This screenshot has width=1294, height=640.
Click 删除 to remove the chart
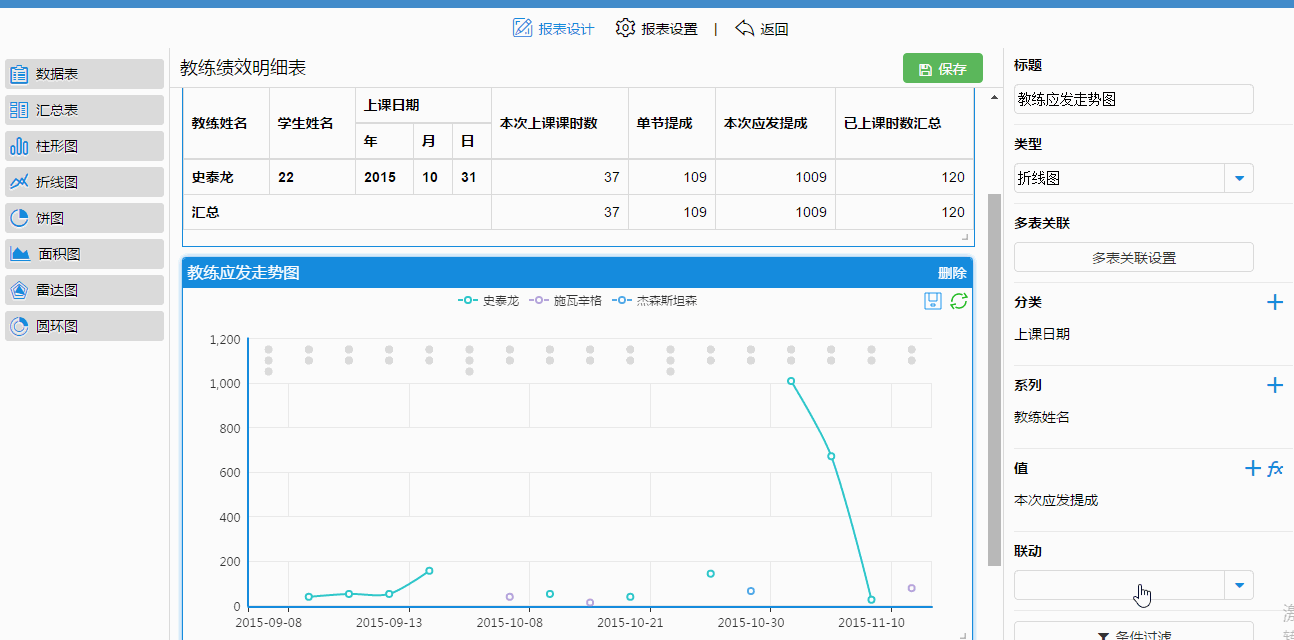coord(952,273)
